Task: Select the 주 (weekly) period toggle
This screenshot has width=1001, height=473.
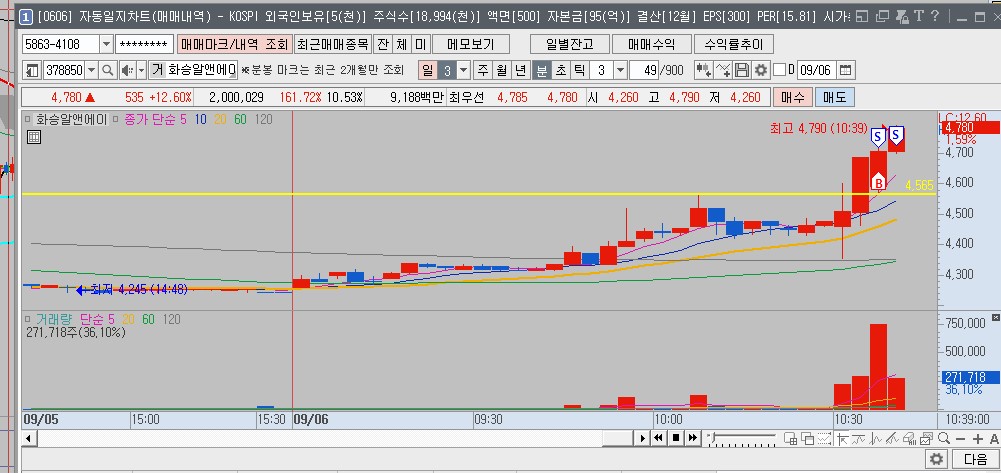Action: coord(483,70)
